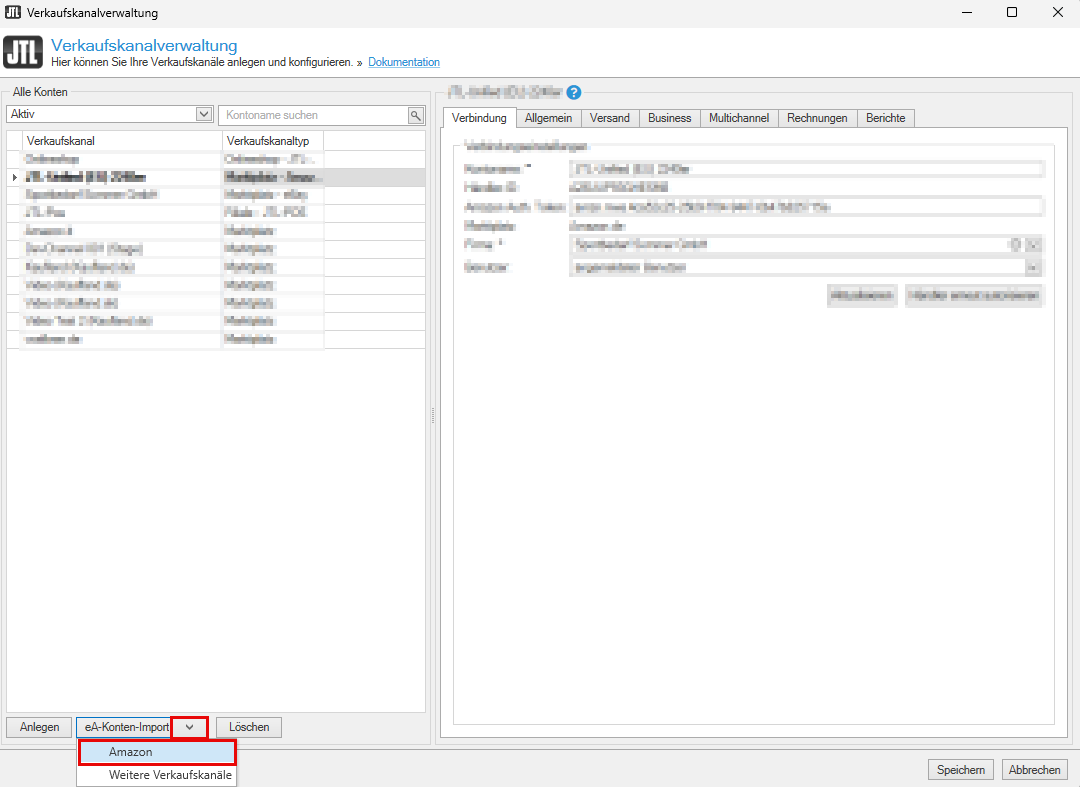
Task: Click the Anlegen button
Action: coord(39,727)
